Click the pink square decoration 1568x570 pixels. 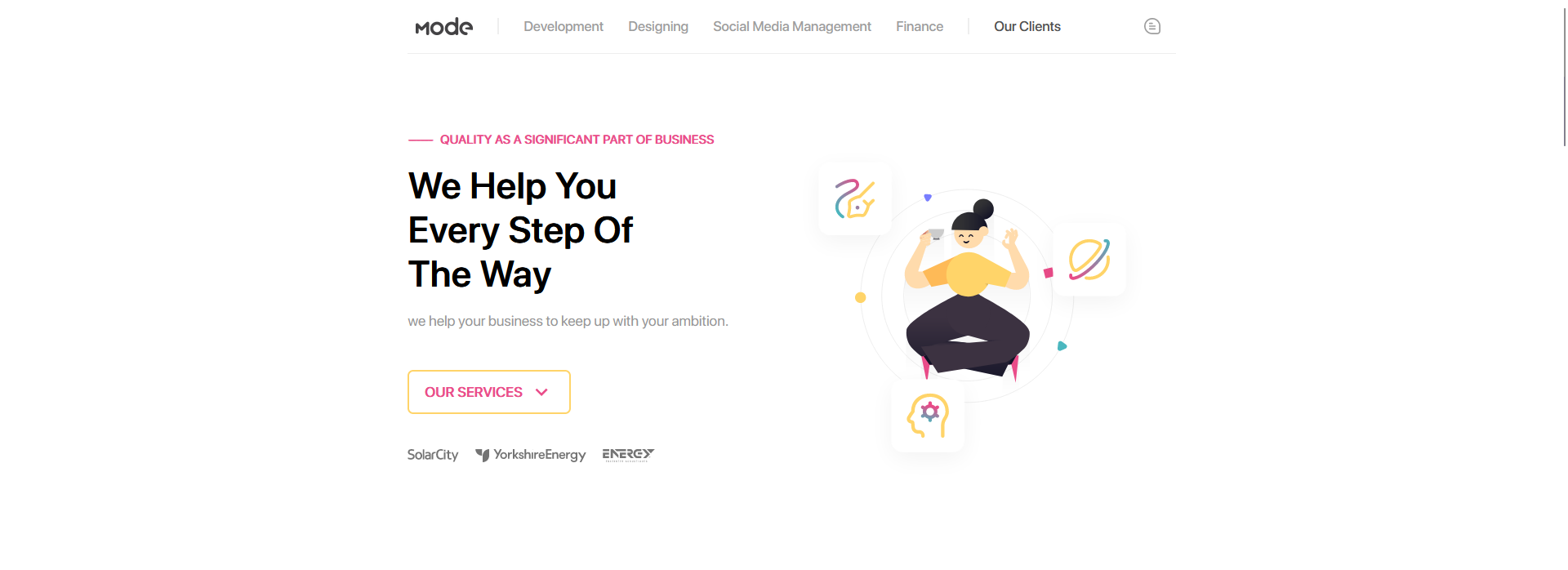coord(1049,273)
